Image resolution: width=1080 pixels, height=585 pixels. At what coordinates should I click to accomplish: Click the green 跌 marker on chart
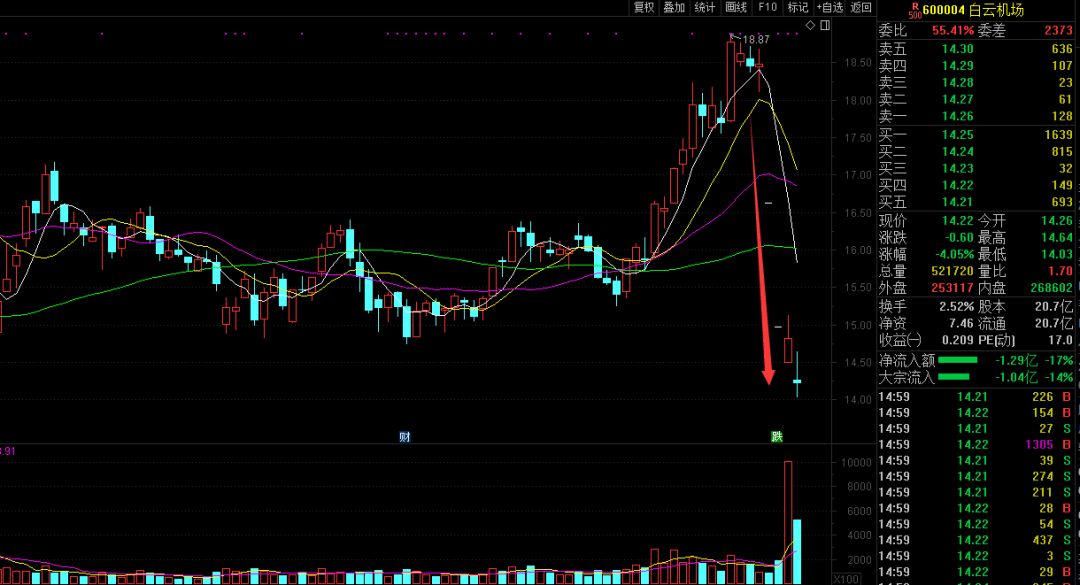[x=777, y=437]
